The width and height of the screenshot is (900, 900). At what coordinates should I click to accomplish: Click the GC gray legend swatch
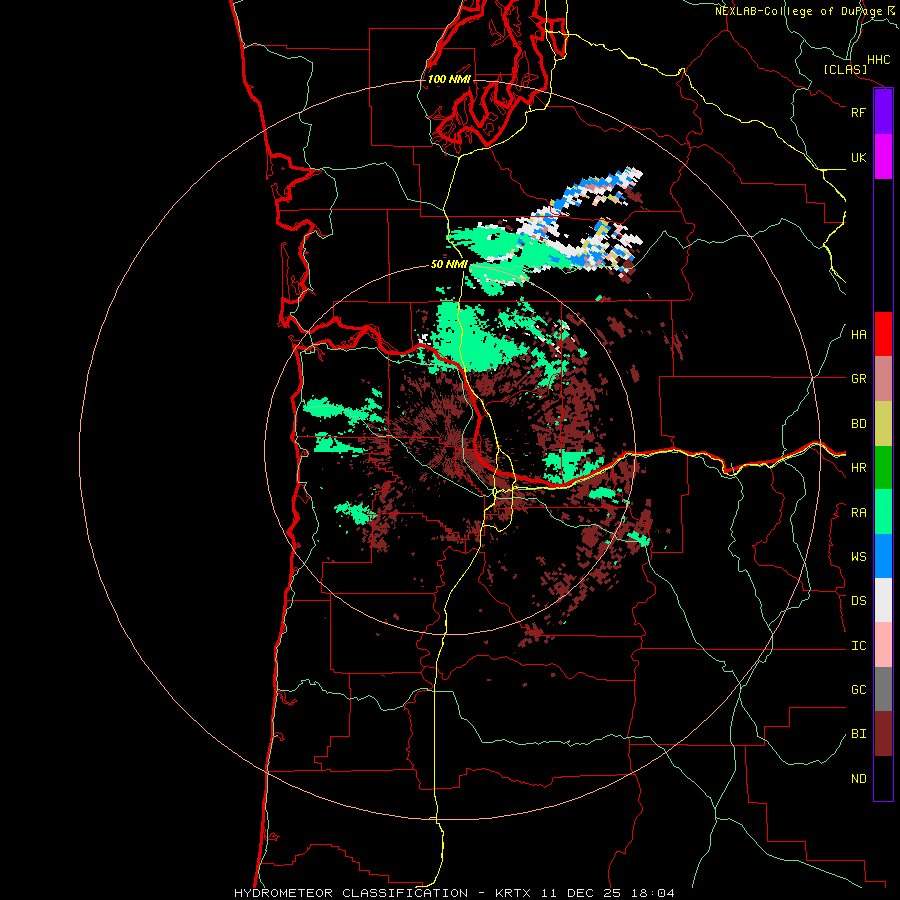(883, 689)
